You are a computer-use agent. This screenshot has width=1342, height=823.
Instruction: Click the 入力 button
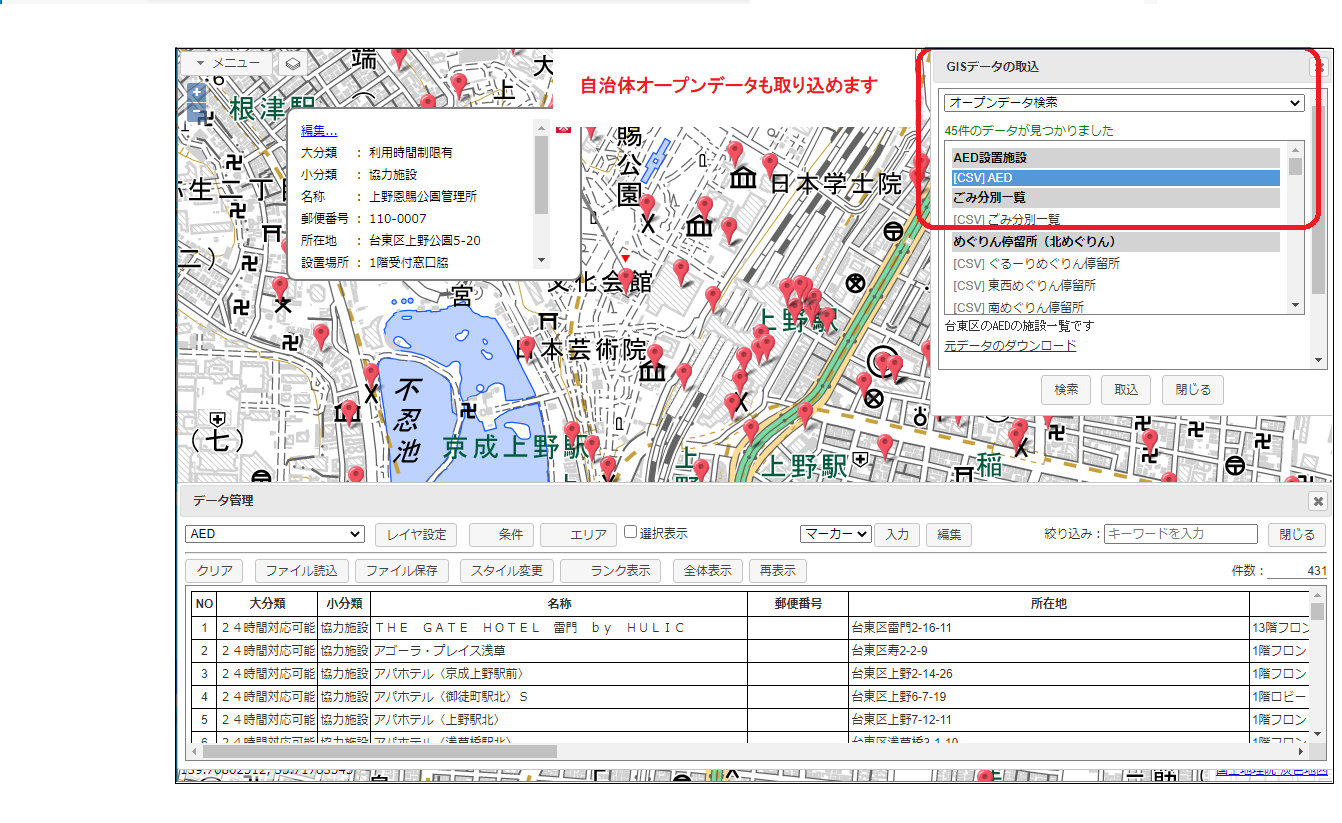[897, 535]
